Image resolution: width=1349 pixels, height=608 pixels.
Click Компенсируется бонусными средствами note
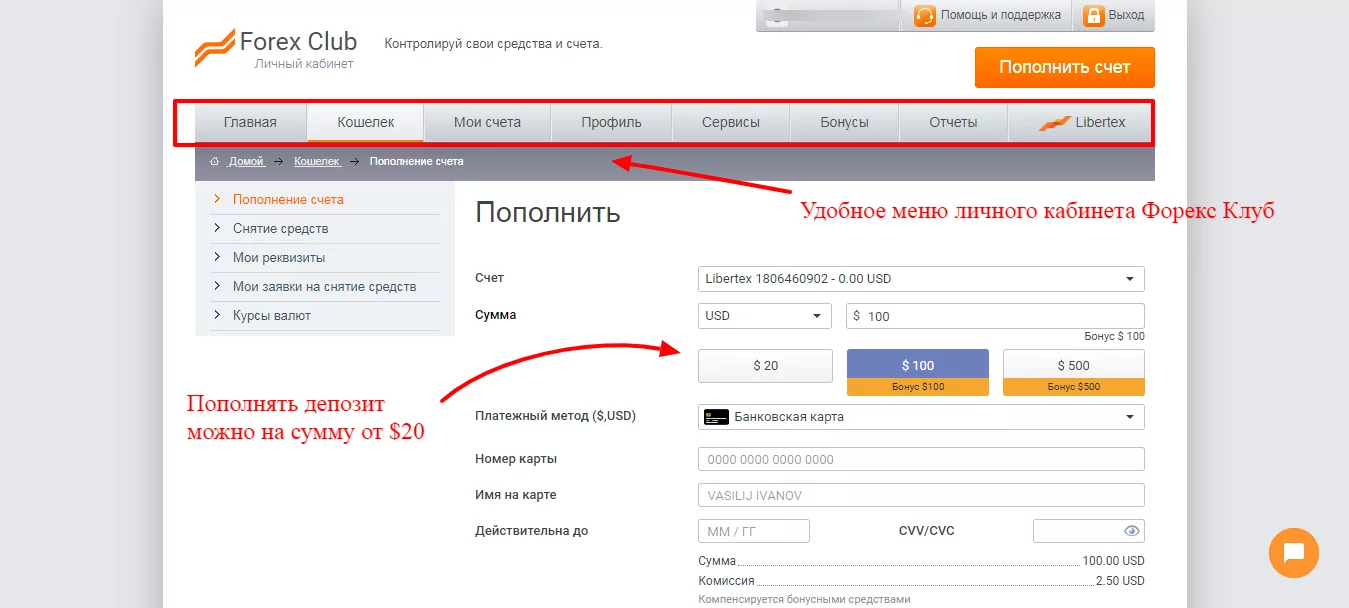(805, 600)
